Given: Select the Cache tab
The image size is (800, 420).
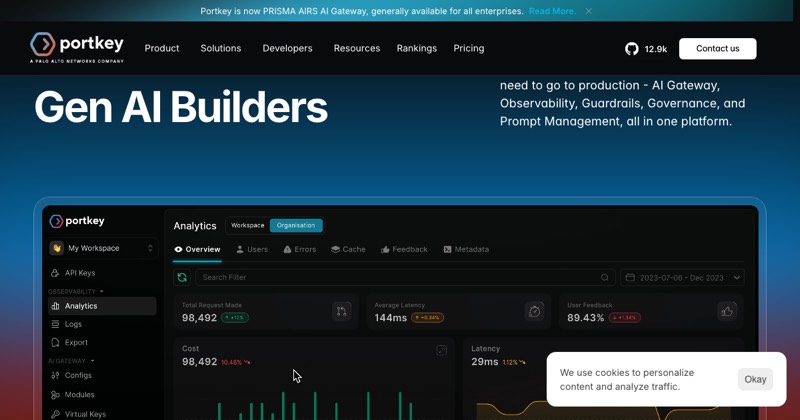Looking at the screenshot, I should coord(348,250).
